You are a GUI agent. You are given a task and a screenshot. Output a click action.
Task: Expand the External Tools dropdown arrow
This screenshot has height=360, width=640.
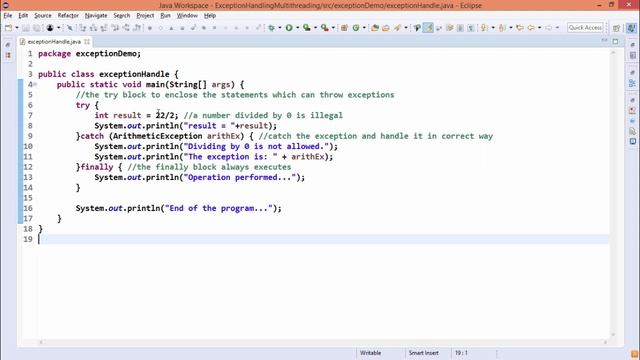coord(333,28)
